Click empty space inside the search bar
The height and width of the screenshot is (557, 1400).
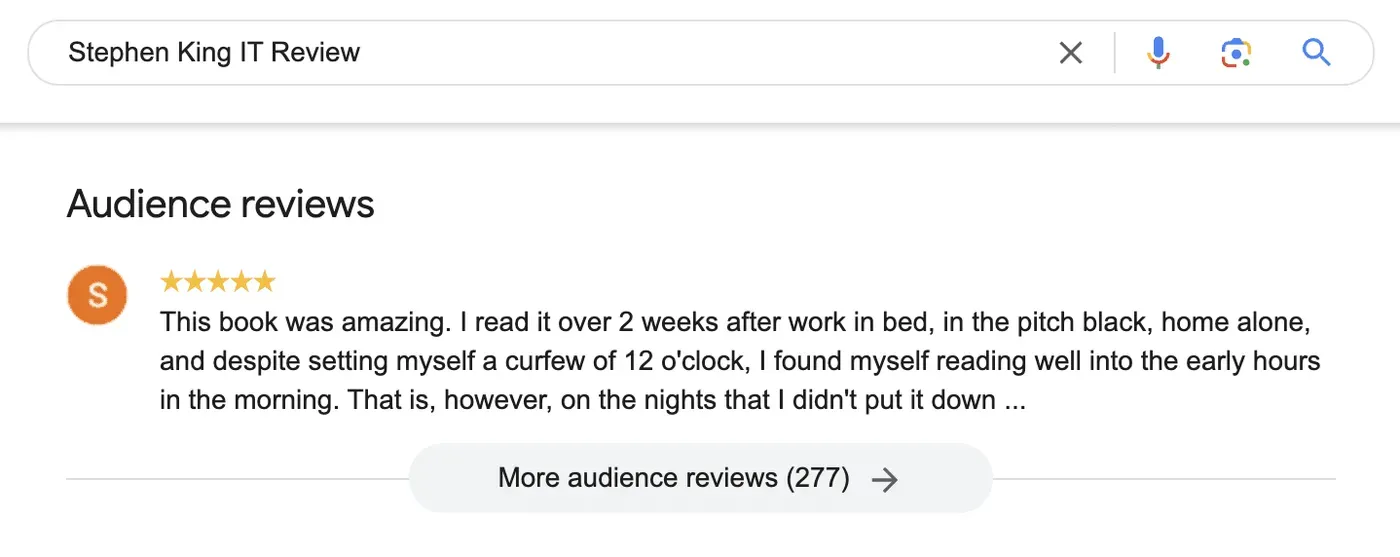click(700, 52)
